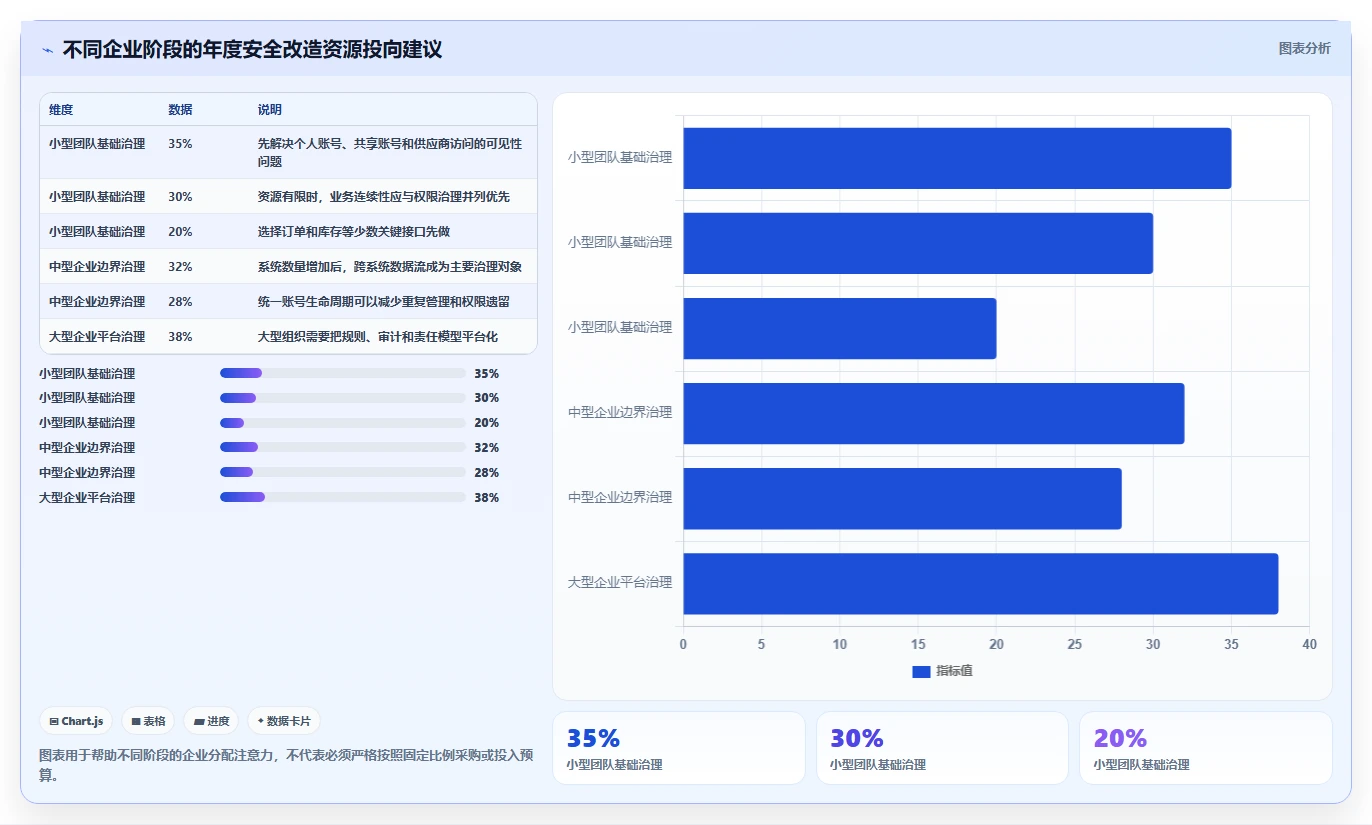Click the chart bar reaching 30

coord(918,243)
